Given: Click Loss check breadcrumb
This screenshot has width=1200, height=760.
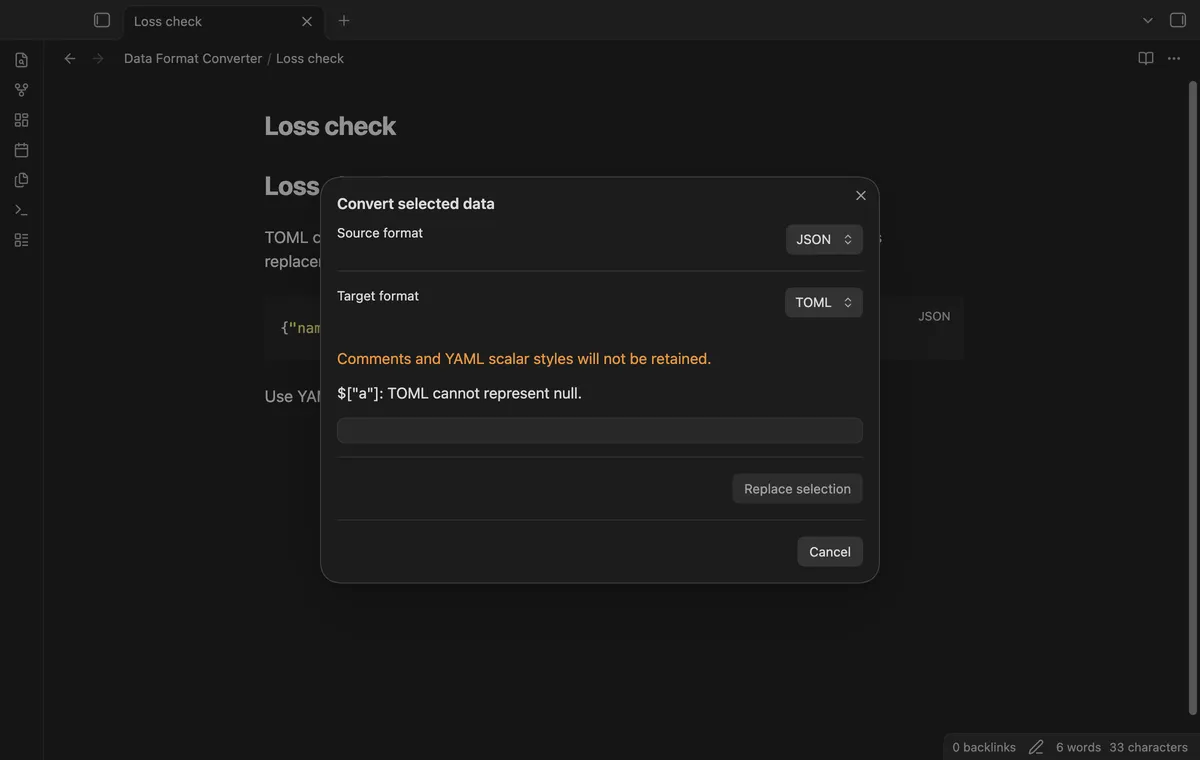Looking at the screenshot, I should pyautogui.click(x=310, y=58).
